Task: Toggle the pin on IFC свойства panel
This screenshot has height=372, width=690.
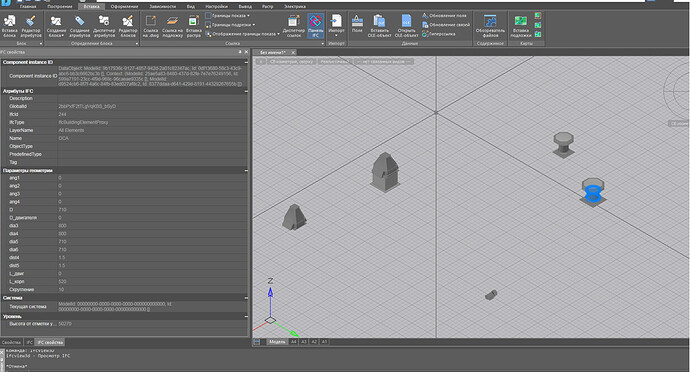Action: [240, 52]
